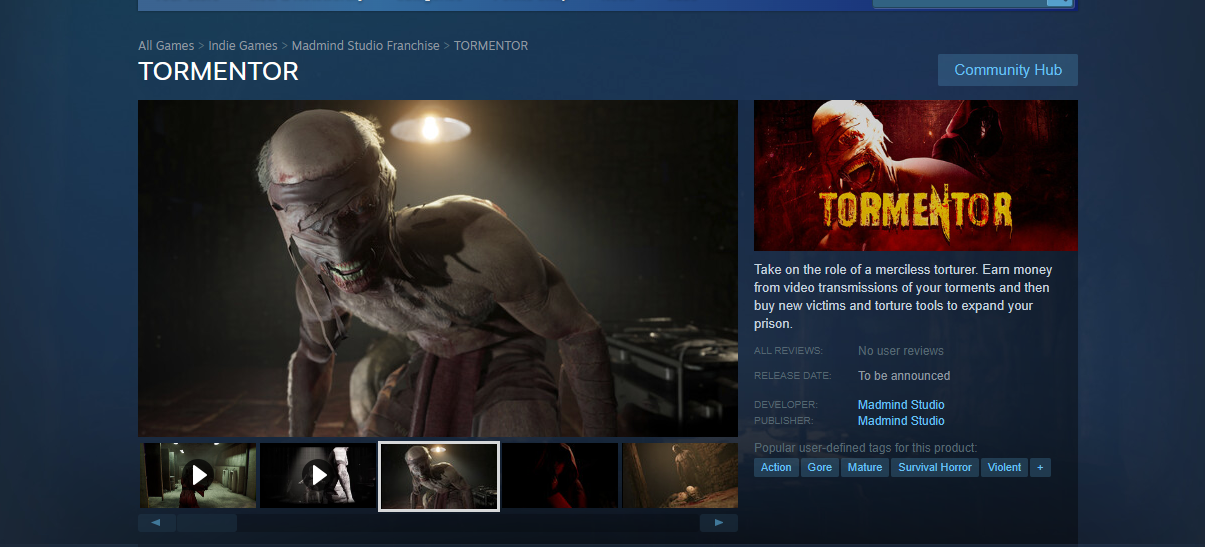Click the 'To be announced' release date
1205x547 pixels.
pyautogui.click(x=904, y=376)
